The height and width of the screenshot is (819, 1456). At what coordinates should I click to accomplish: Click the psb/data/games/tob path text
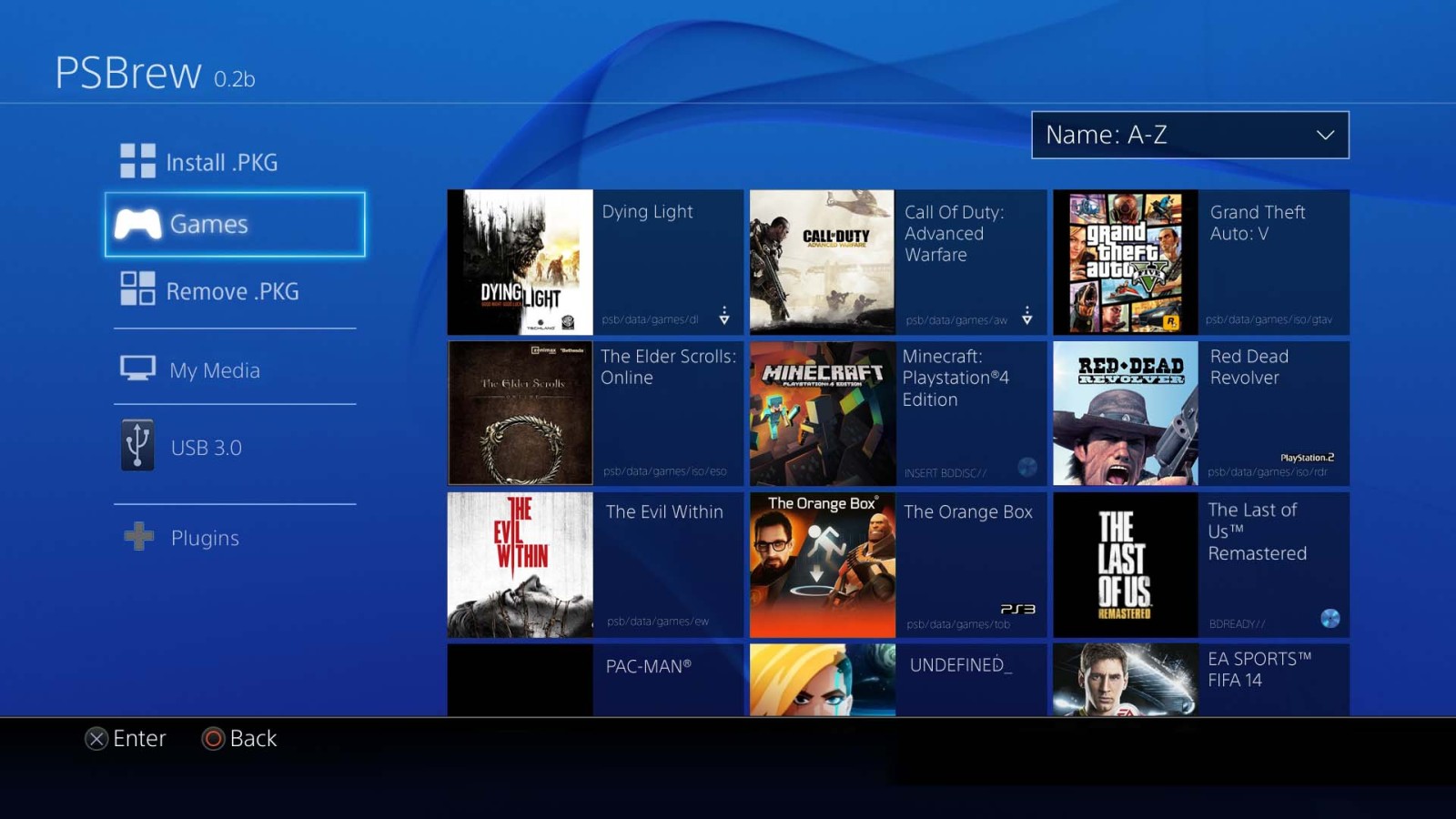coord(958,624)
